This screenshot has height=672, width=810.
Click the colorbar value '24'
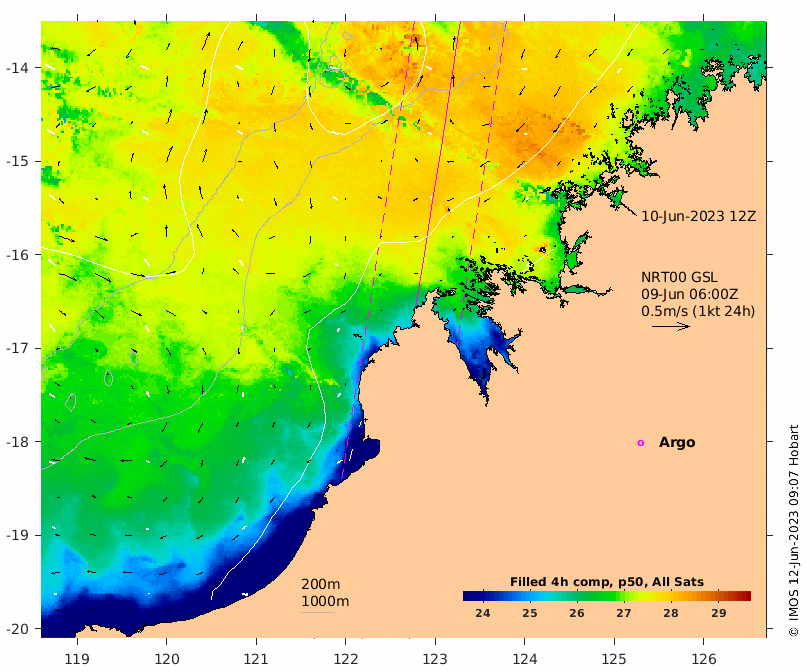click(482, 613)
